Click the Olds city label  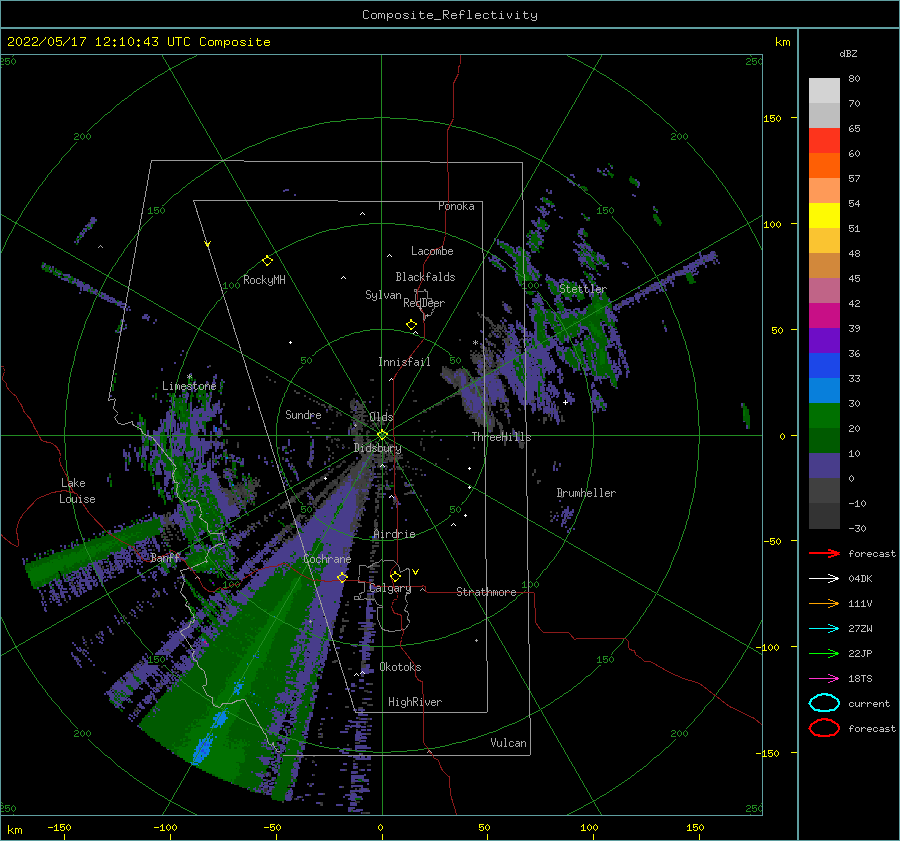381,417
